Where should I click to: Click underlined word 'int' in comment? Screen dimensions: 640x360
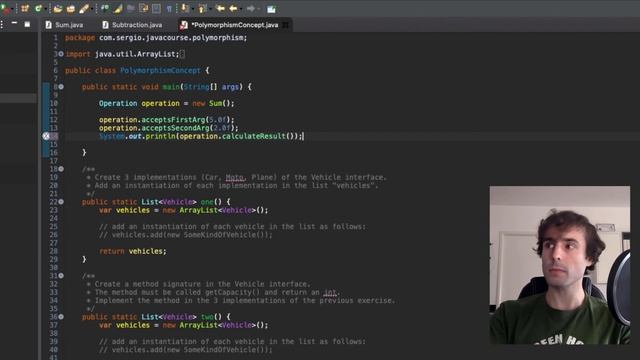point(330,292)
